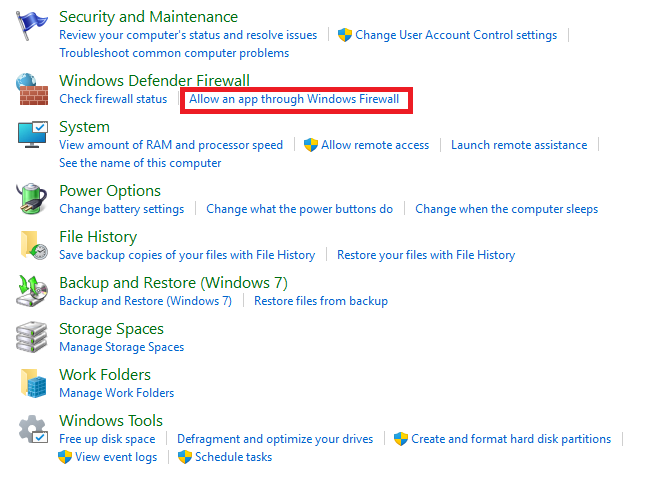Click the Work Folders icon
The width and height of the screenshot is (648, 484).
click(32, 383)
